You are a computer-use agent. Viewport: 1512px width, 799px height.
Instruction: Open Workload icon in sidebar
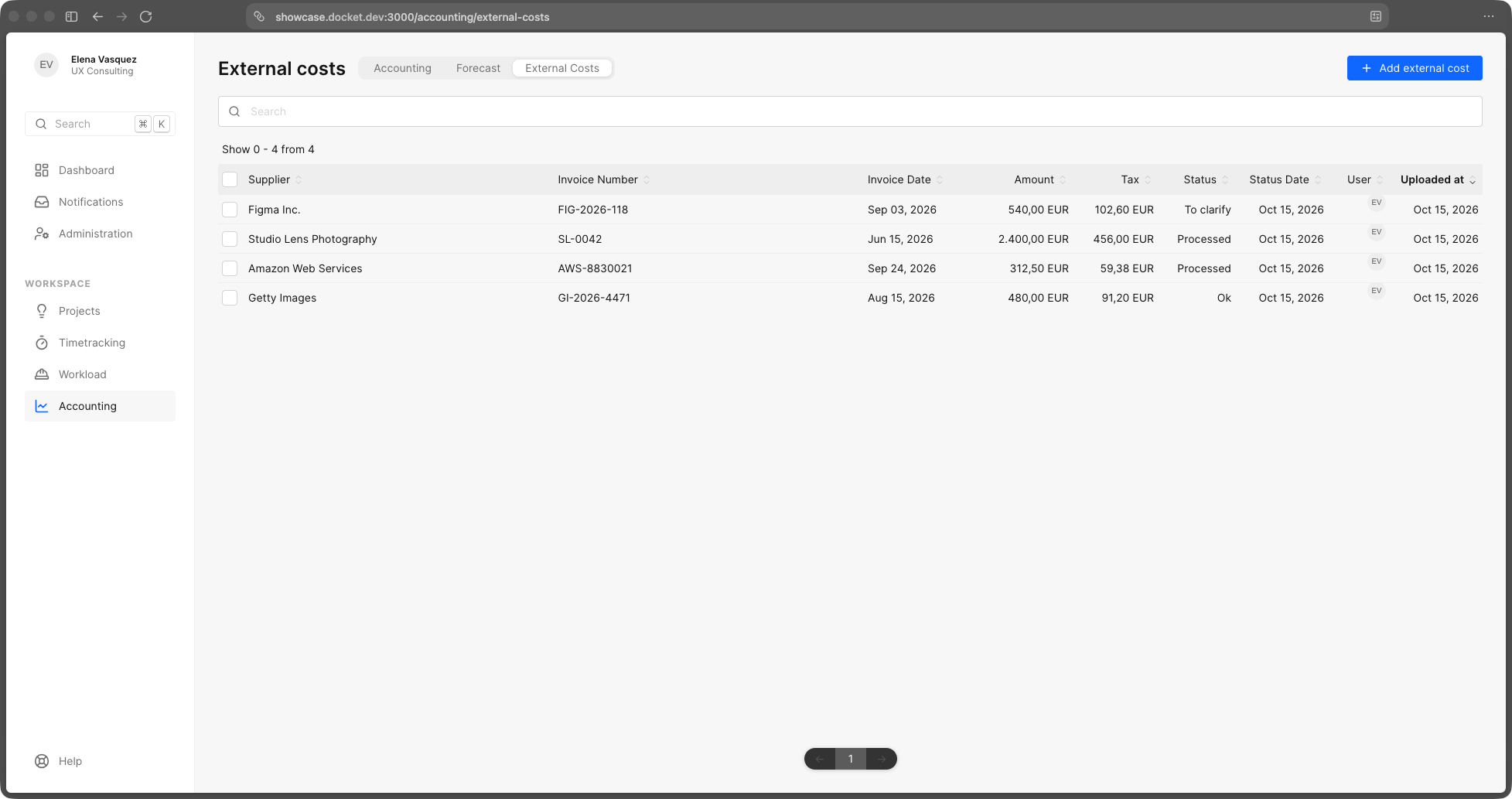coord(42,374)
